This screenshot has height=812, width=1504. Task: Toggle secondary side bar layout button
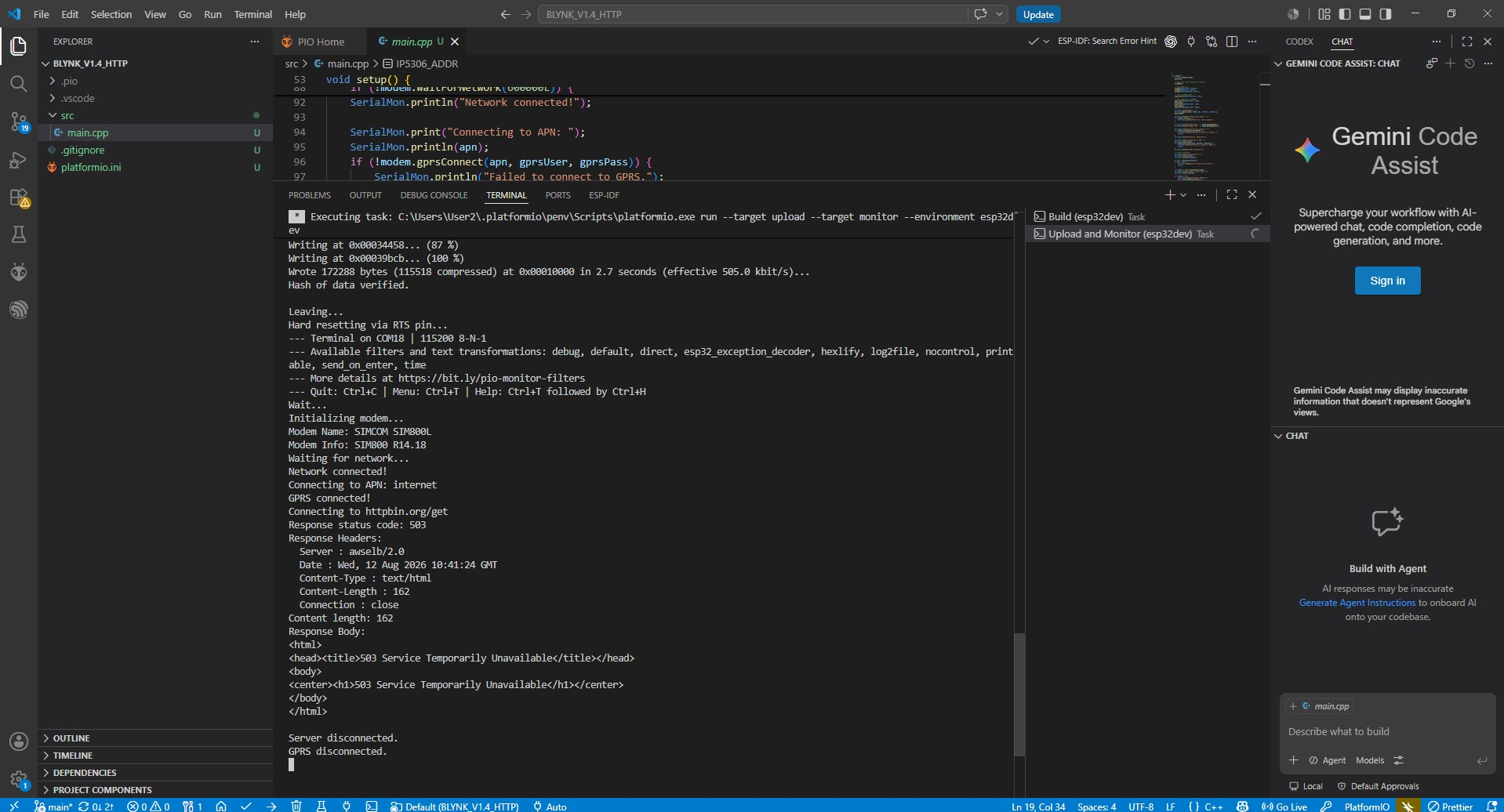point(1386,14)
